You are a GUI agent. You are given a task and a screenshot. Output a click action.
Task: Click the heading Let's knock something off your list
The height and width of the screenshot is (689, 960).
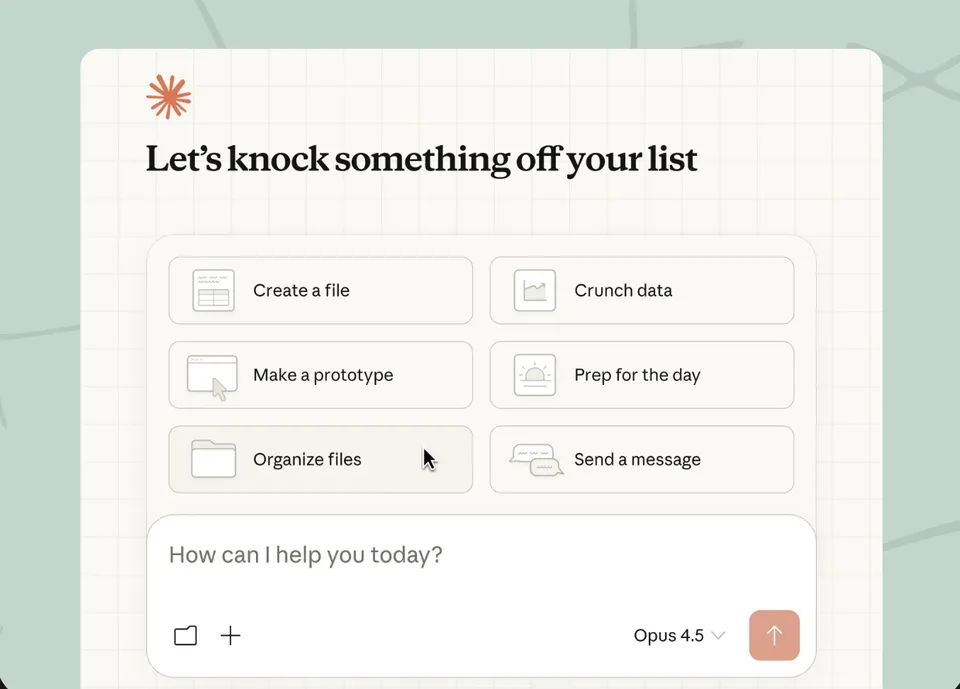click(x=422, y=158)
